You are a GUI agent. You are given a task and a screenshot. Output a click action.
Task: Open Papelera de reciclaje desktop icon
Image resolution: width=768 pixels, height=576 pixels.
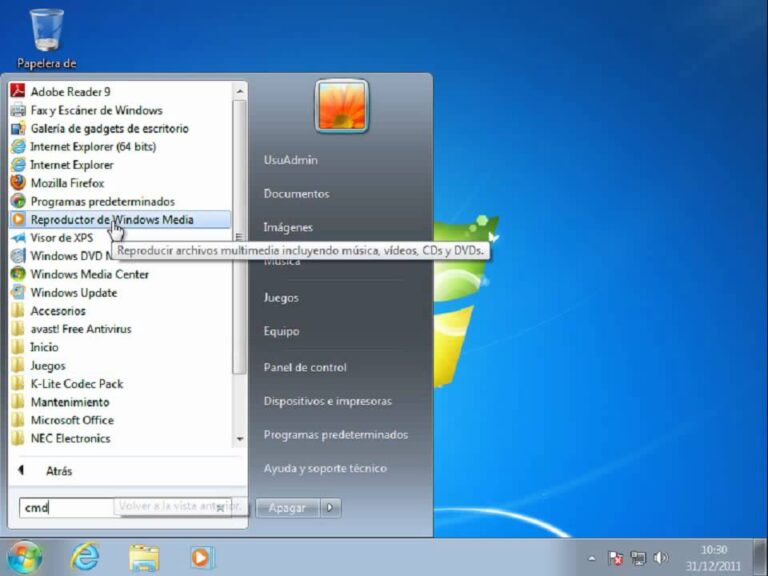click(47, 38)
